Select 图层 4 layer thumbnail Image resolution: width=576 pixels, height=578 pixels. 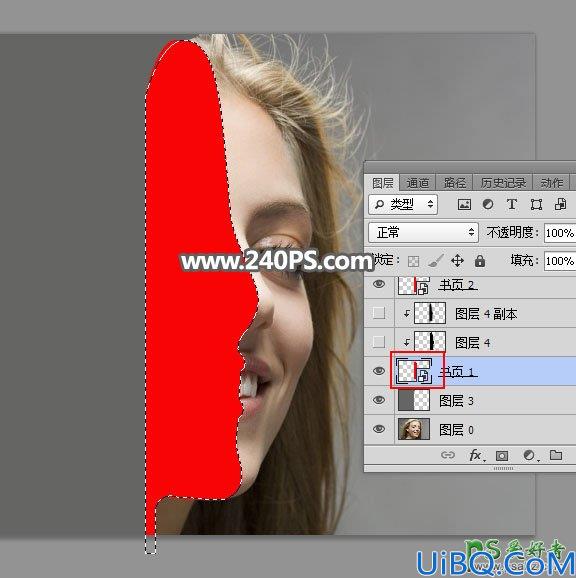point(430,342)
